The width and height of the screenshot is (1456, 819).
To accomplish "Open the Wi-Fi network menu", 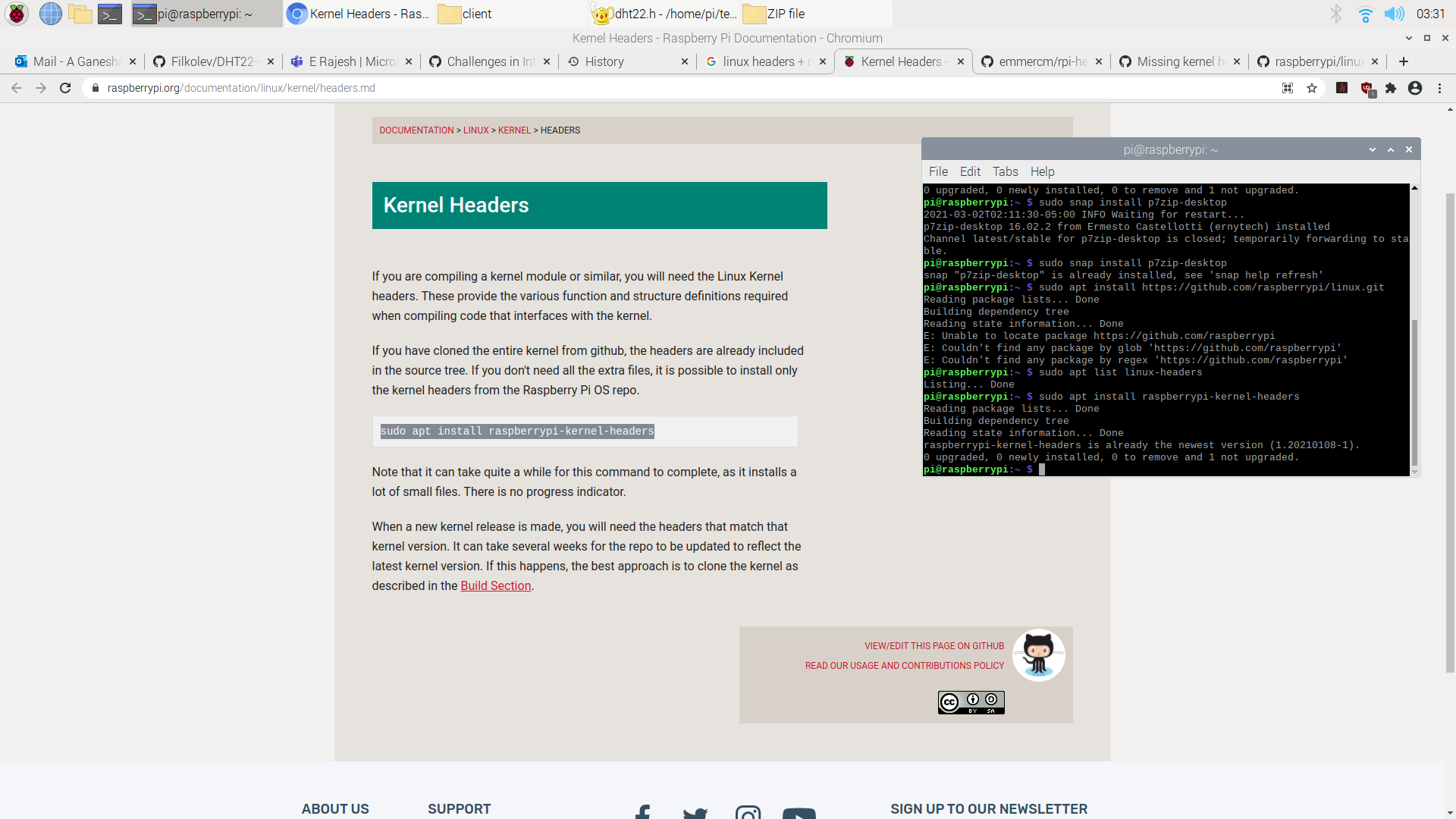I will pyautogui.click(x=1365, y=14).
